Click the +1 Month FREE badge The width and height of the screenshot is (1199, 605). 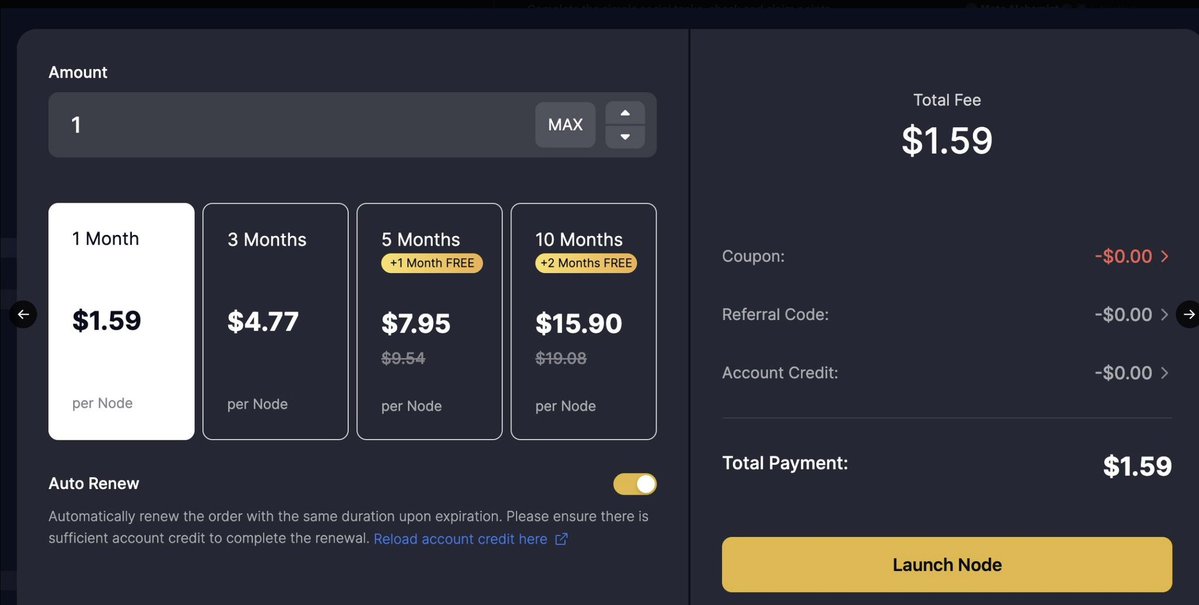432,263
